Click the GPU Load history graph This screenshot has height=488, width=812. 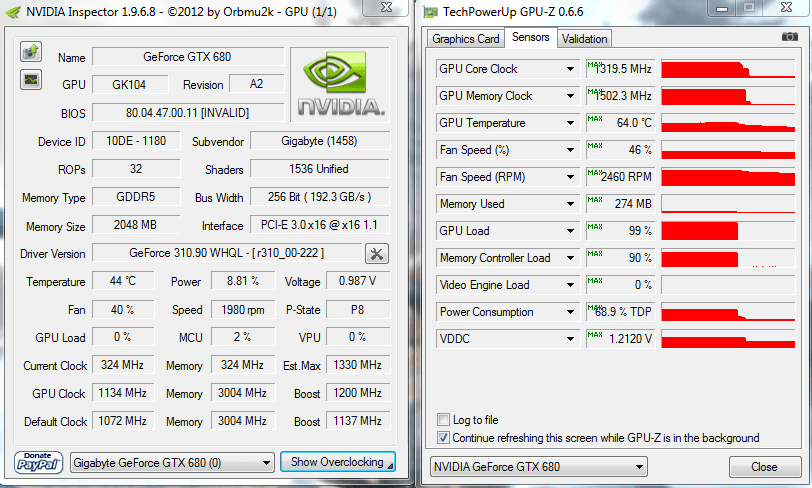coord(728,231)
